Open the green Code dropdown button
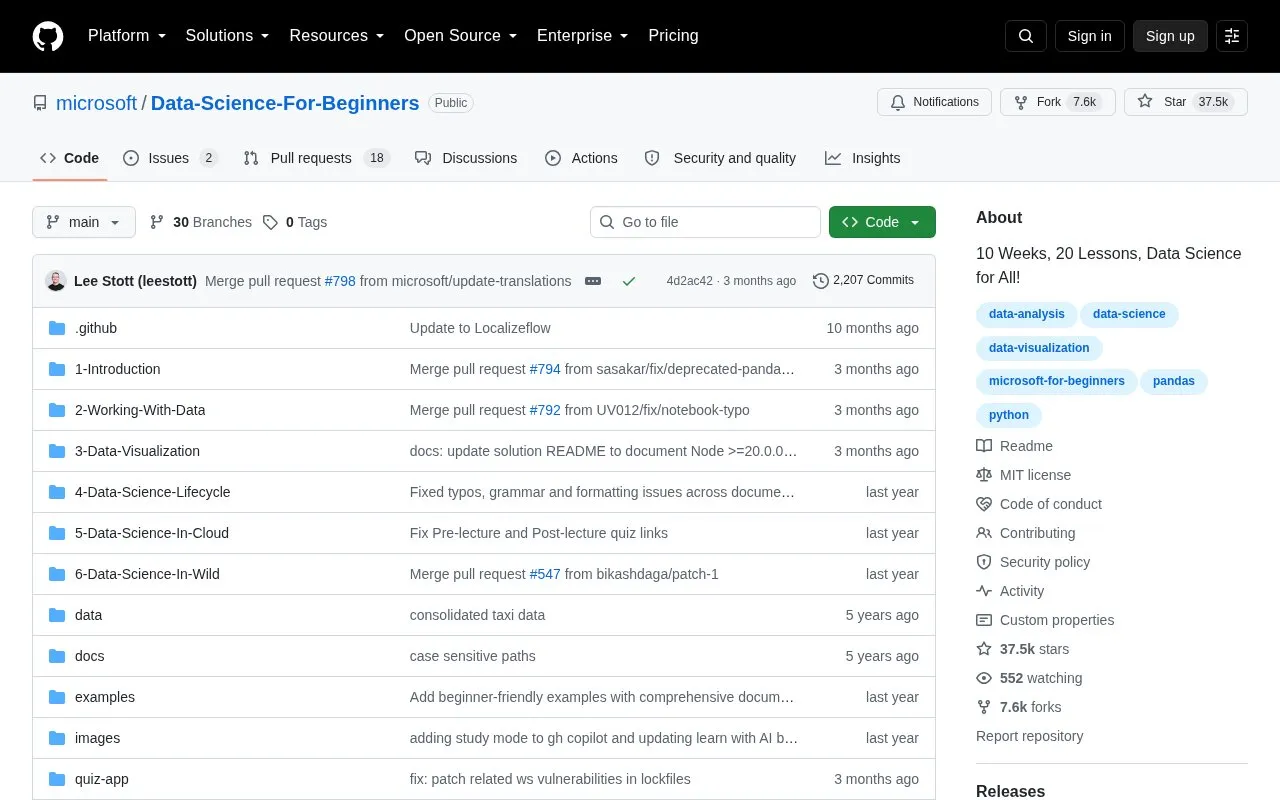 pyautogui.click(x=882, y=222)
